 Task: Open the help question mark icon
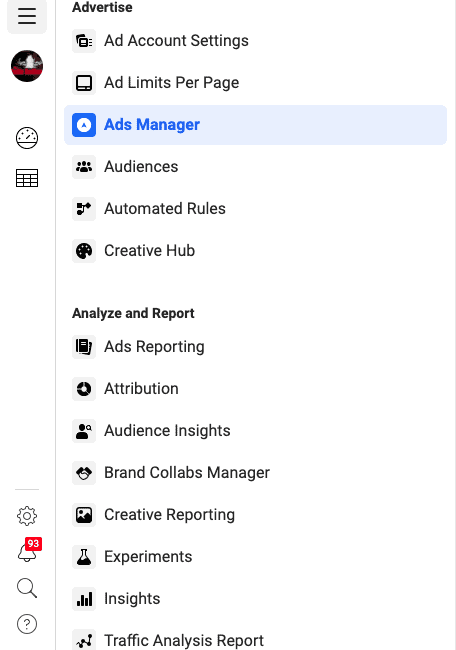coord(27,624)
